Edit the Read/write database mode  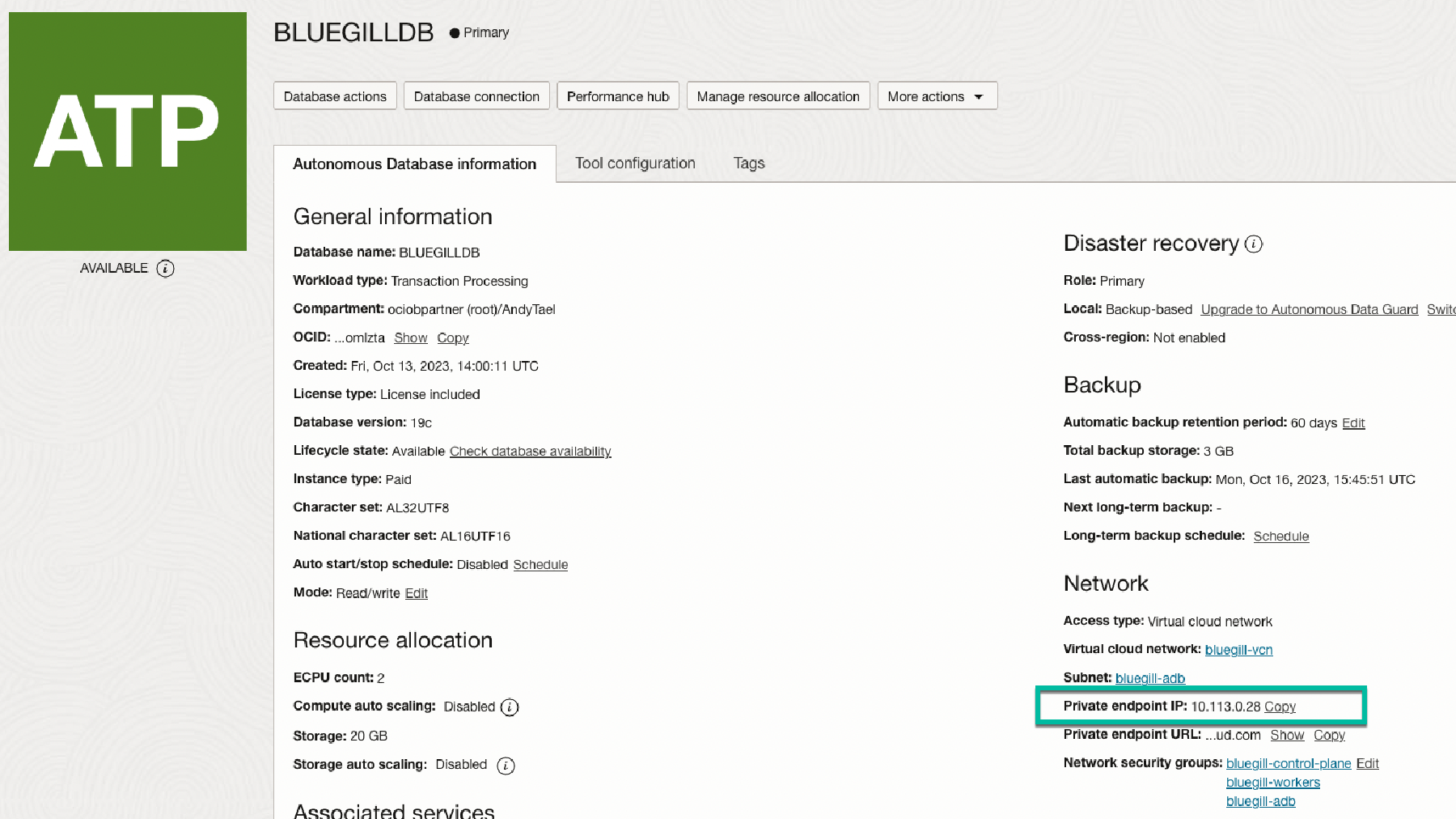(416, 593)
